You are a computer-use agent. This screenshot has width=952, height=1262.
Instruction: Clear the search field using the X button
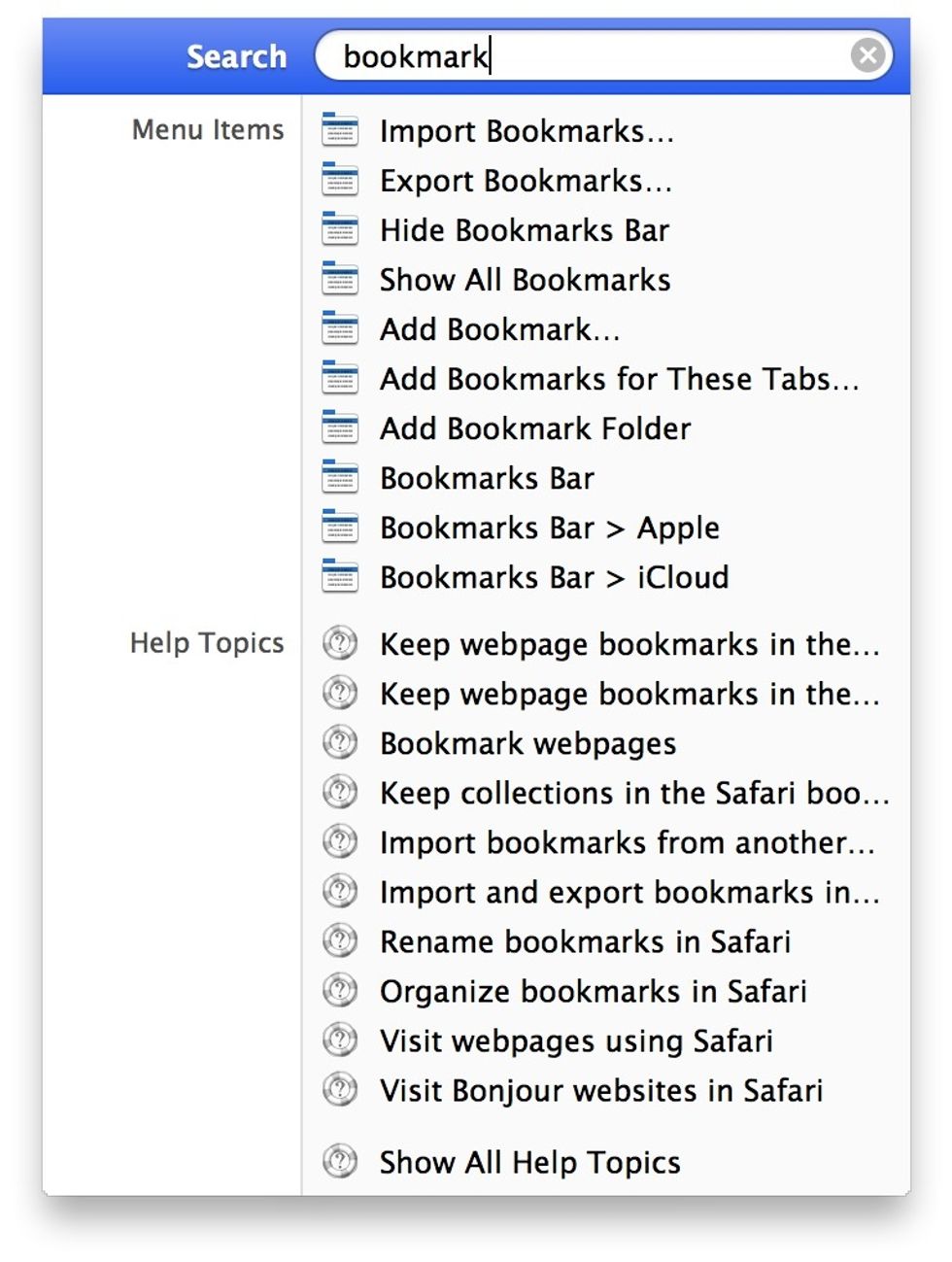(867, 54)
